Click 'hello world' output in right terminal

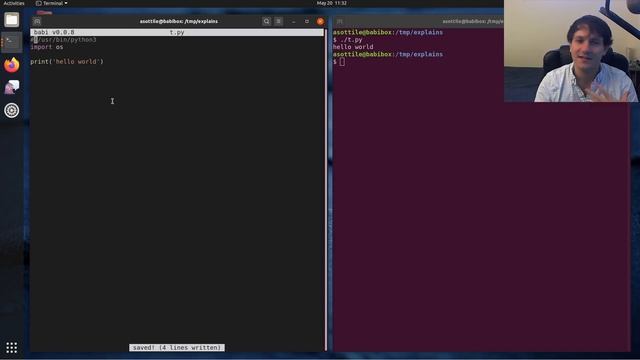pyautogui.click(x=353, y=47)
